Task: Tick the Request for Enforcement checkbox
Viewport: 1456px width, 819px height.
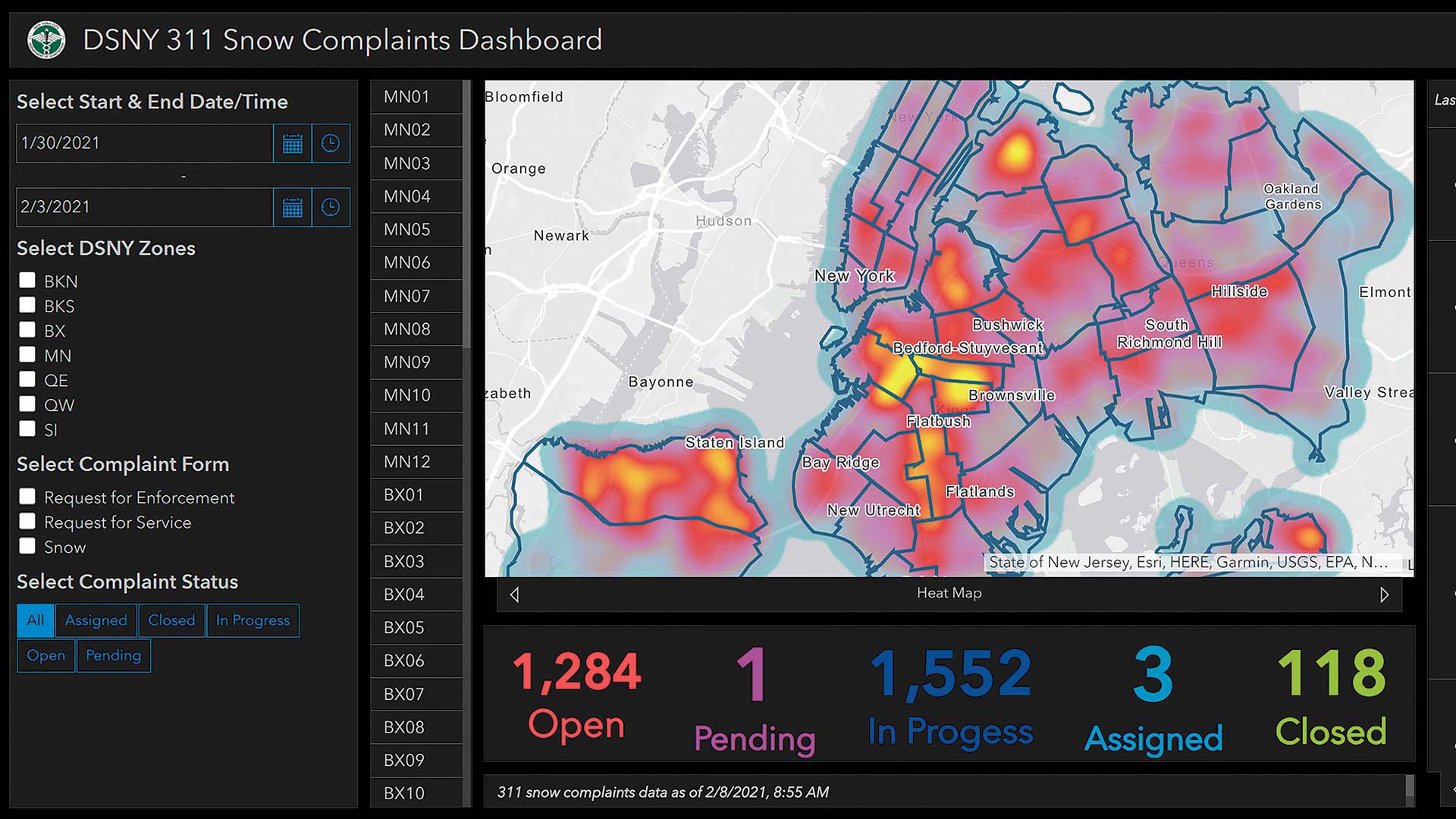Action: [x=27, y=497]
